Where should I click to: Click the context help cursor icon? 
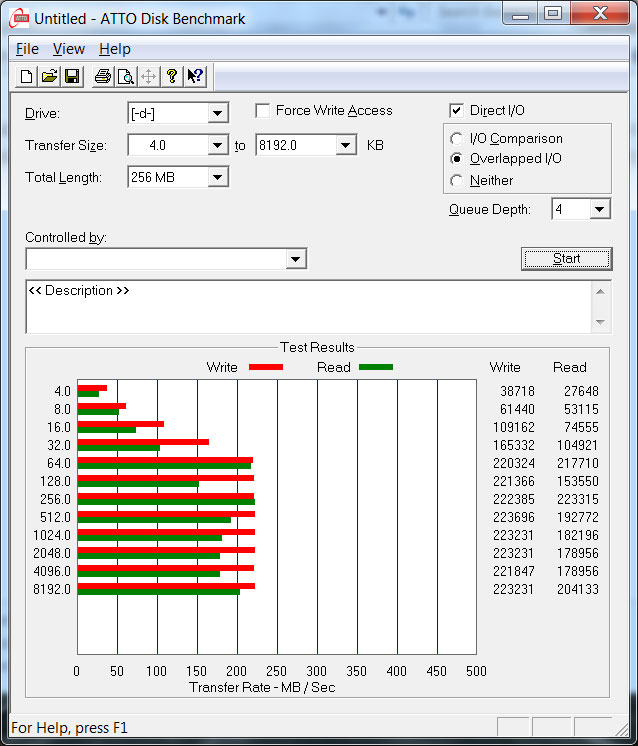pos(195,76)
